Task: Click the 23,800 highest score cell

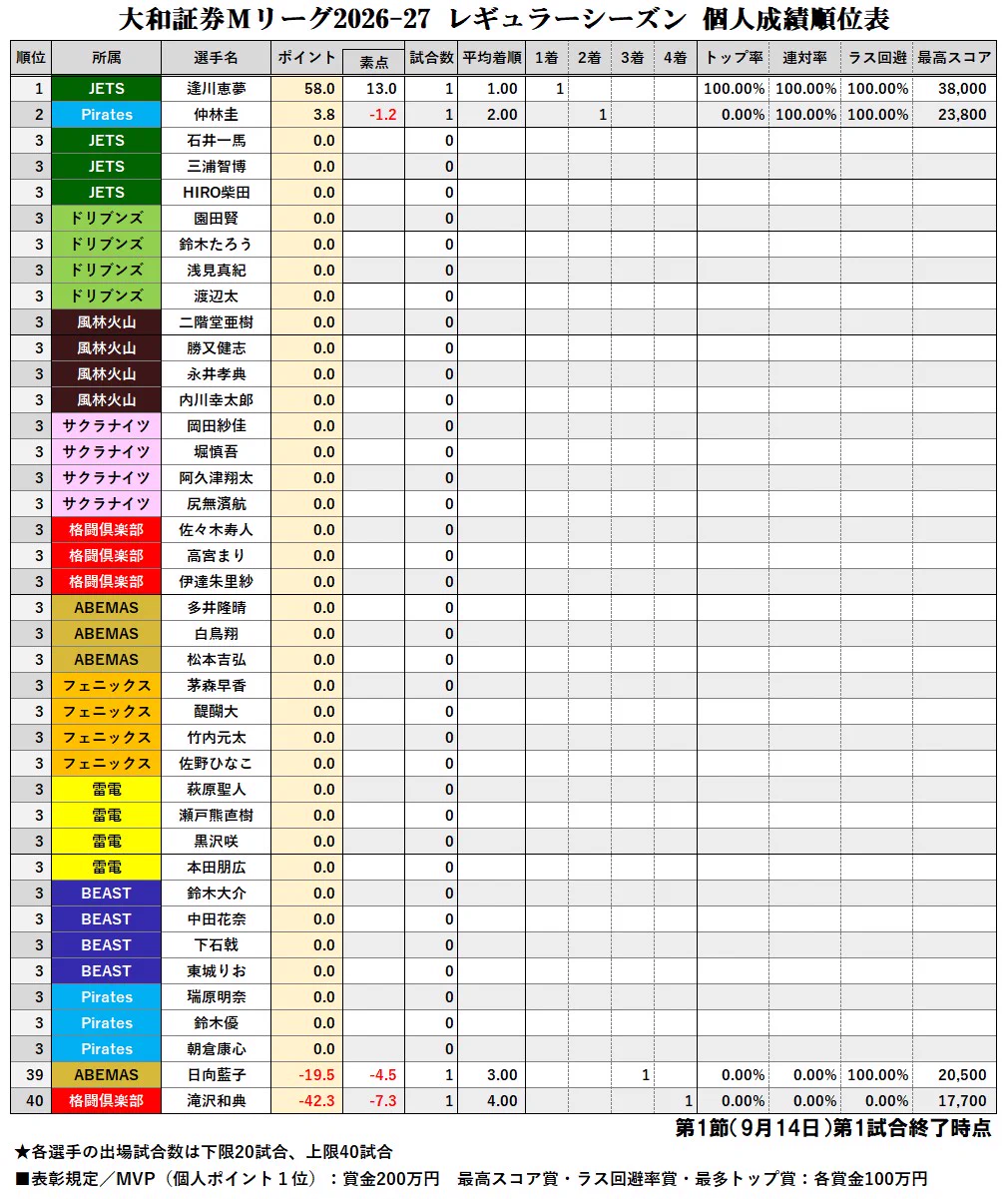Action: (955, 115)
